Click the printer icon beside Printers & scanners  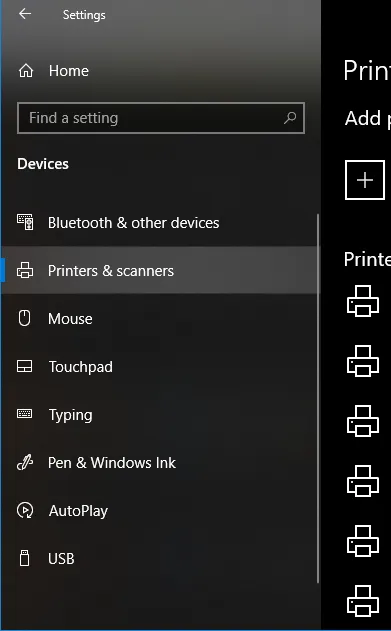pos(25,270)
